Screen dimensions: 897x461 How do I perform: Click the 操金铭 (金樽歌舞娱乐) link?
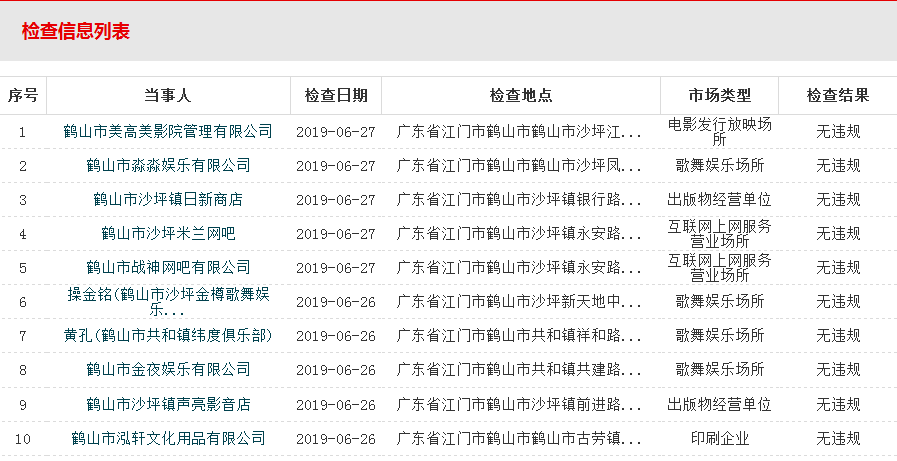(167, 301)
